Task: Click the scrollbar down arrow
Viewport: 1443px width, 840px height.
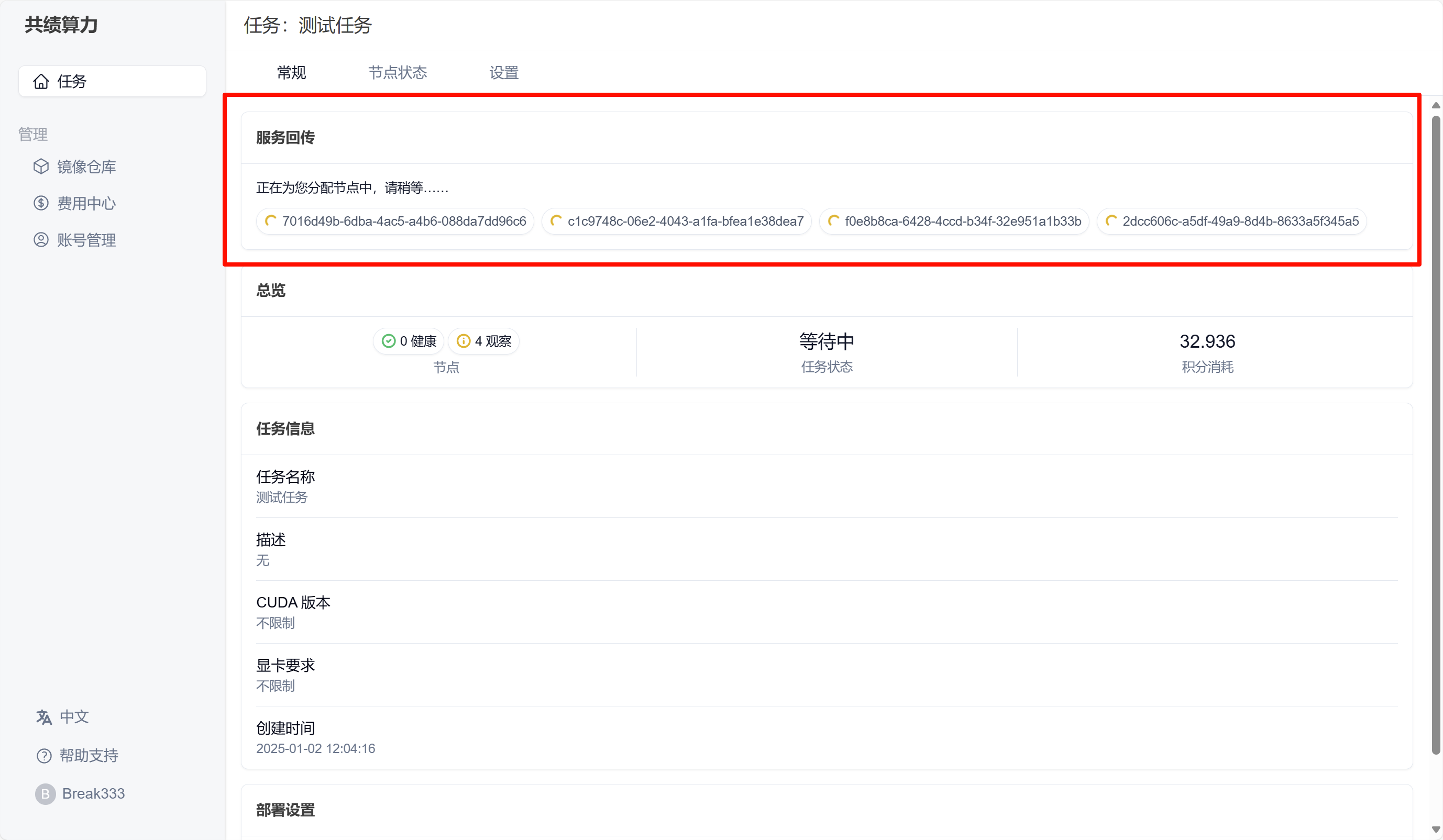Action: pyautogui.click(x=1436, y=829)
